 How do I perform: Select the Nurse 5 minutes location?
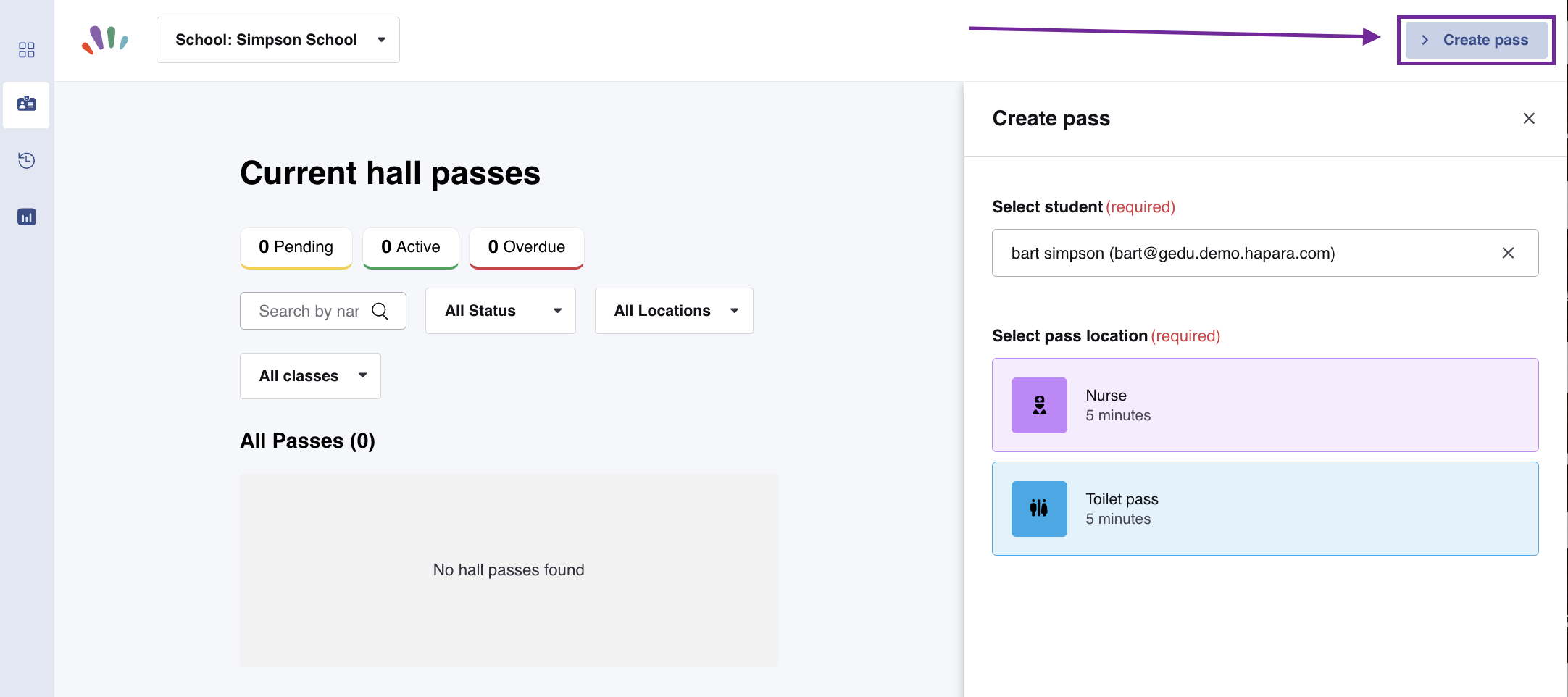pyautogui.click(x=1265, y=405)
